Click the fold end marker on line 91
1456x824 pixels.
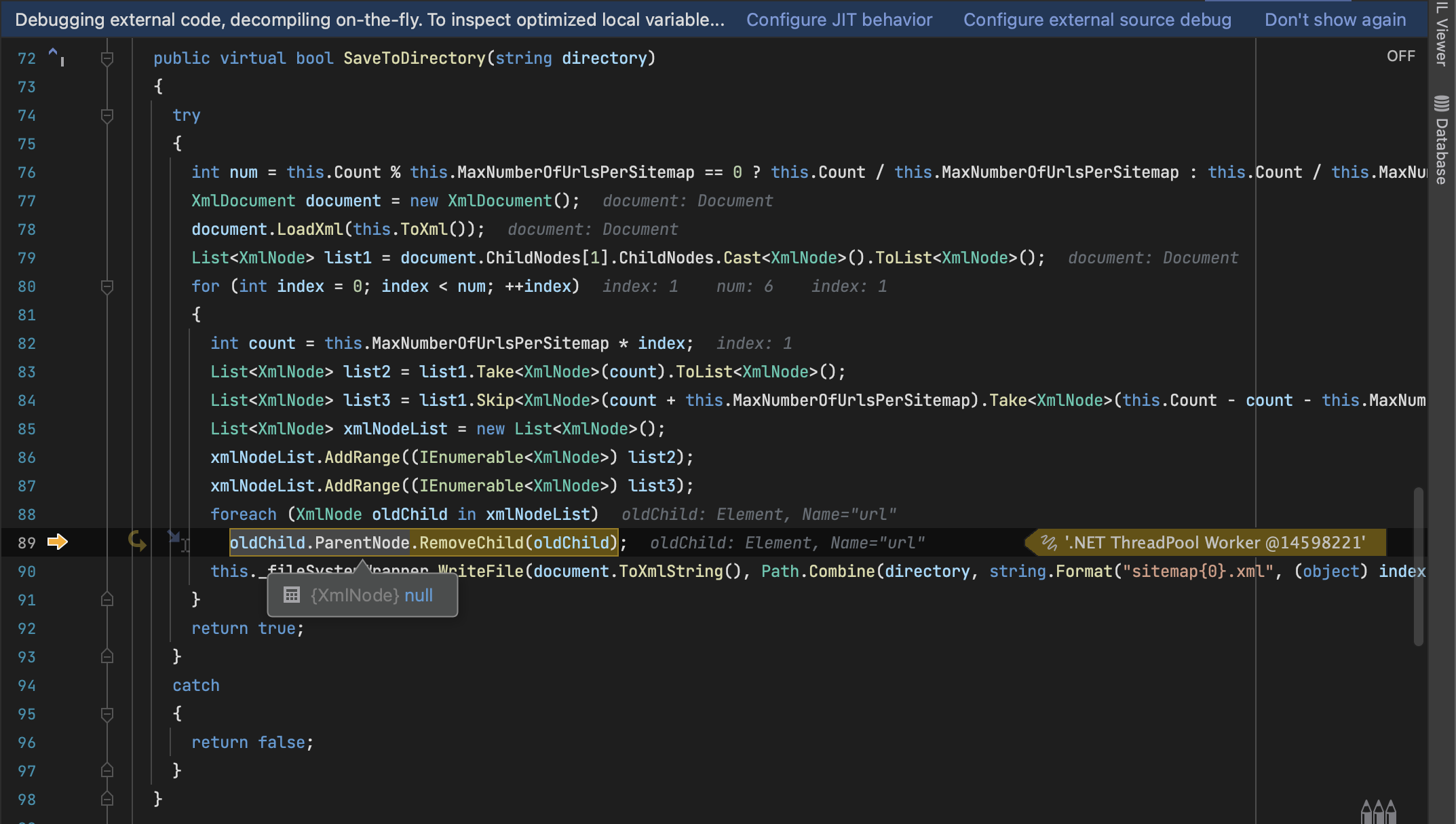107,599
